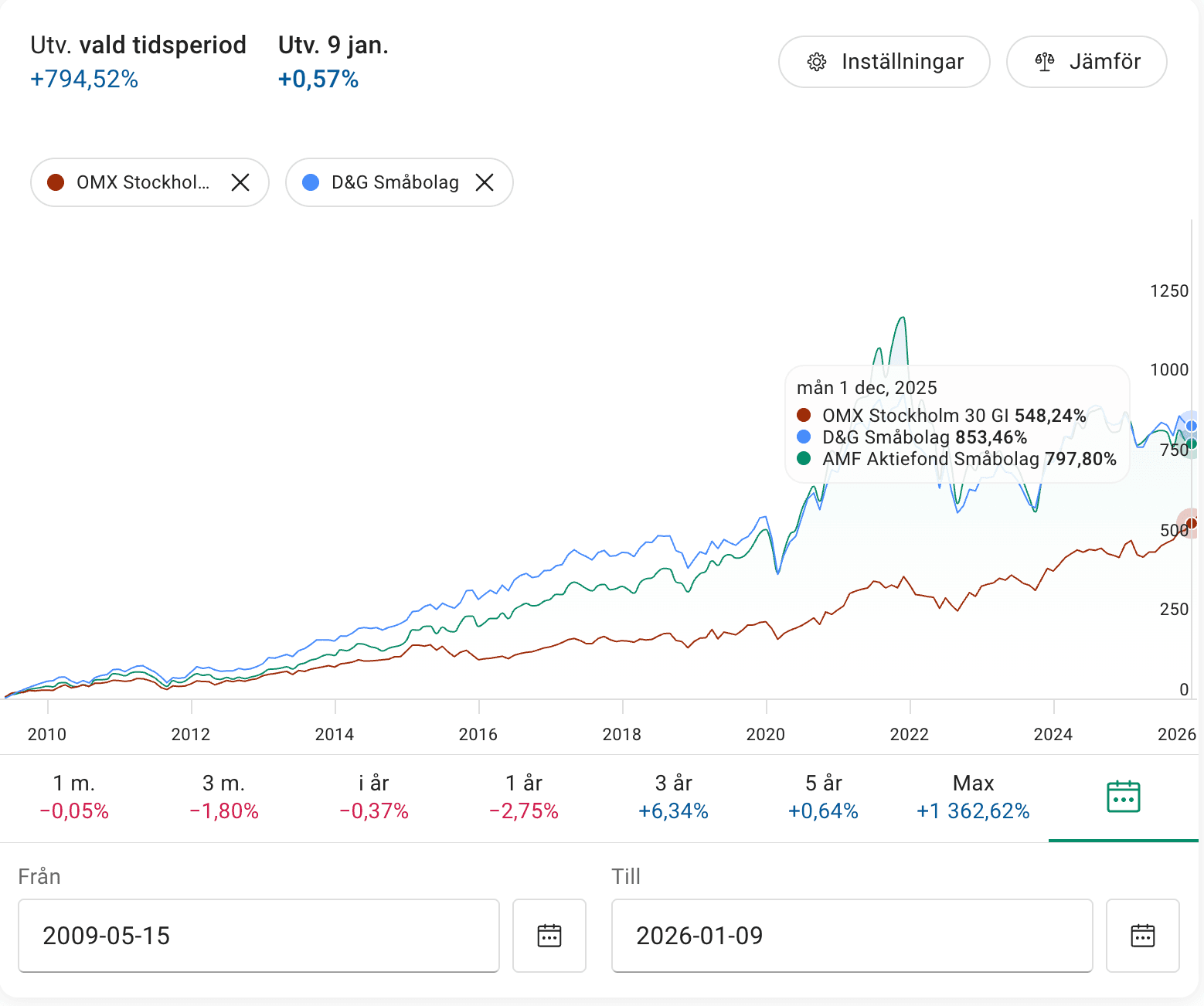Select the 3 m. period tab

tap(224, 797)
